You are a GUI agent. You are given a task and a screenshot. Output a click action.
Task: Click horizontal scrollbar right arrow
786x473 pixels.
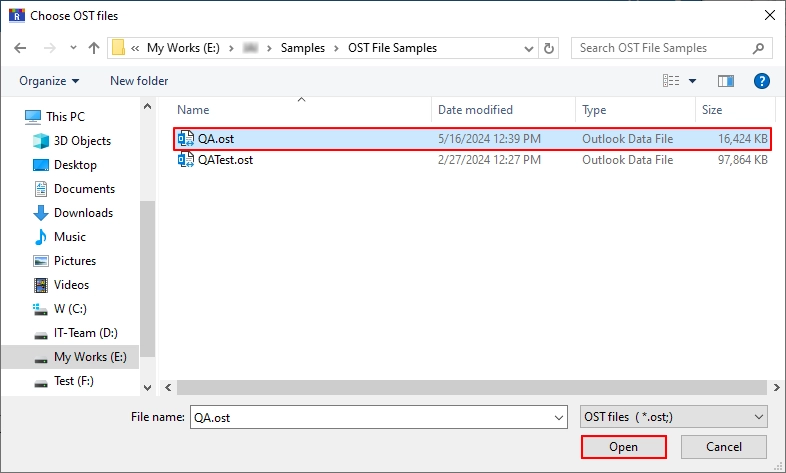776,387
